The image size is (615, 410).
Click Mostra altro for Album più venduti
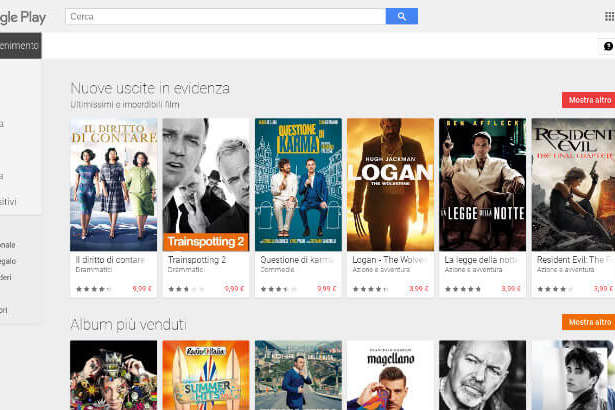coord(588,322)
